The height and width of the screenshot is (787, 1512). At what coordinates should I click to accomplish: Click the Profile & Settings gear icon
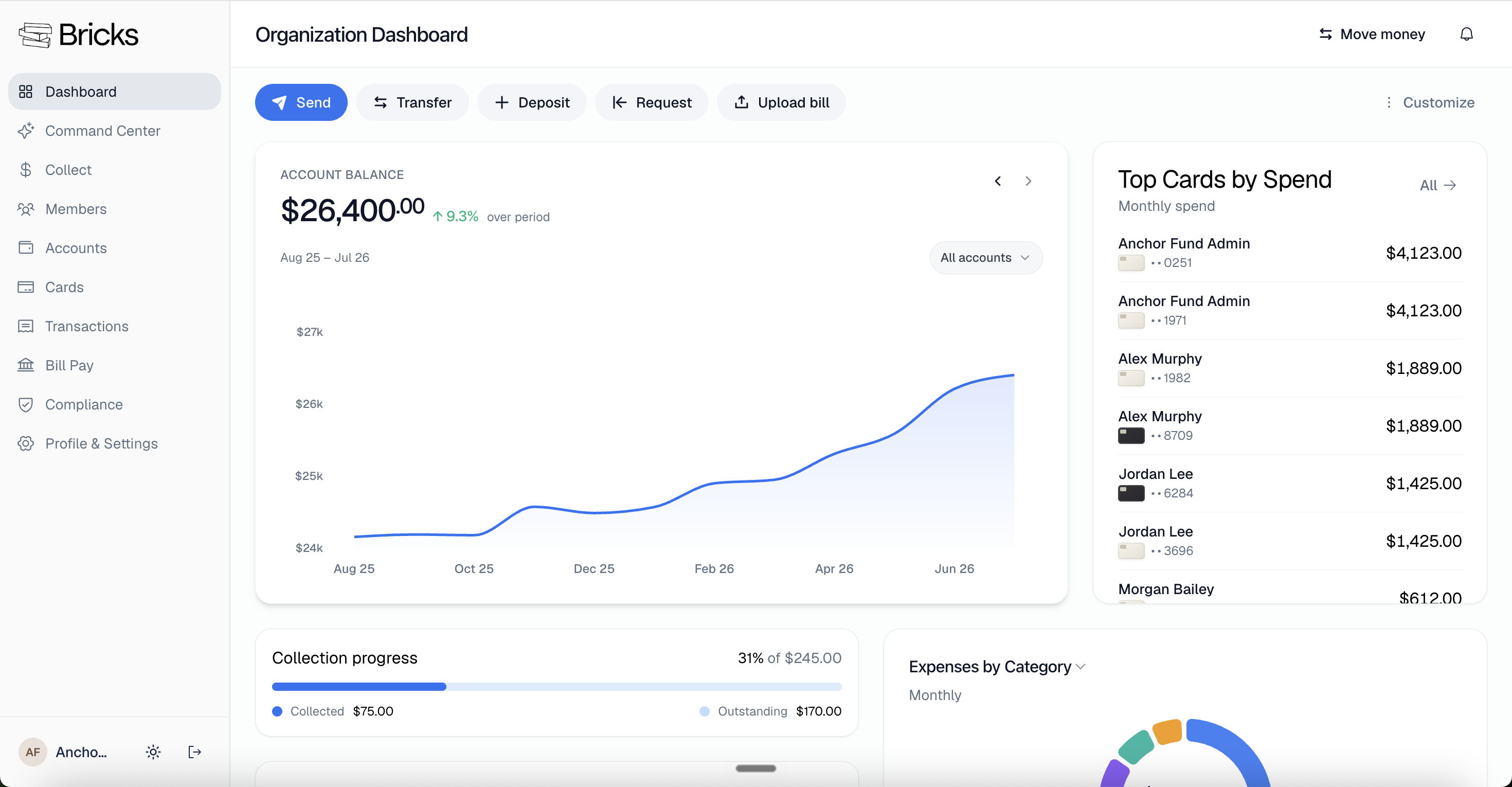pos(25,443)
